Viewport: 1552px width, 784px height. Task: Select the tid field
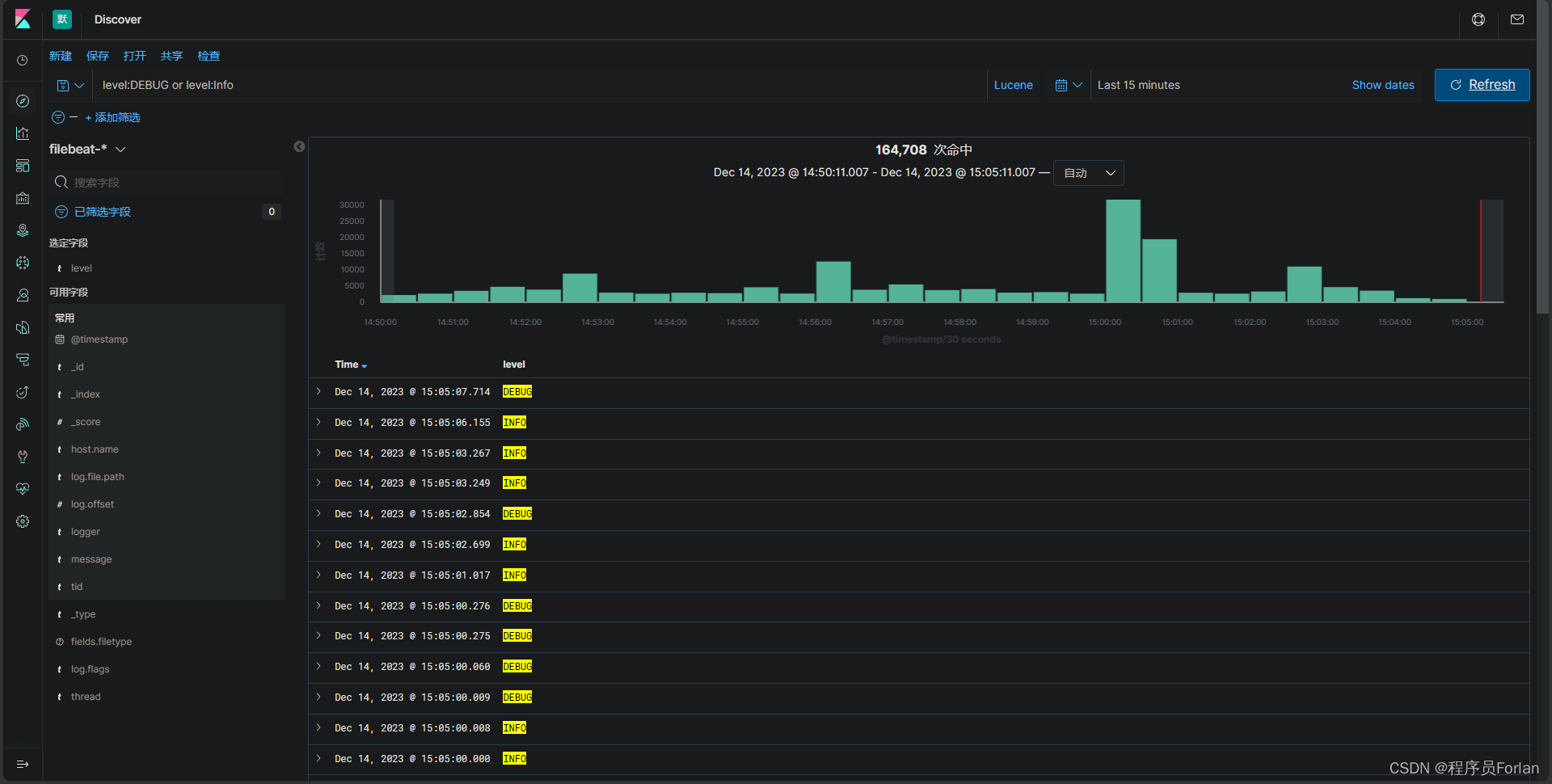77,587
